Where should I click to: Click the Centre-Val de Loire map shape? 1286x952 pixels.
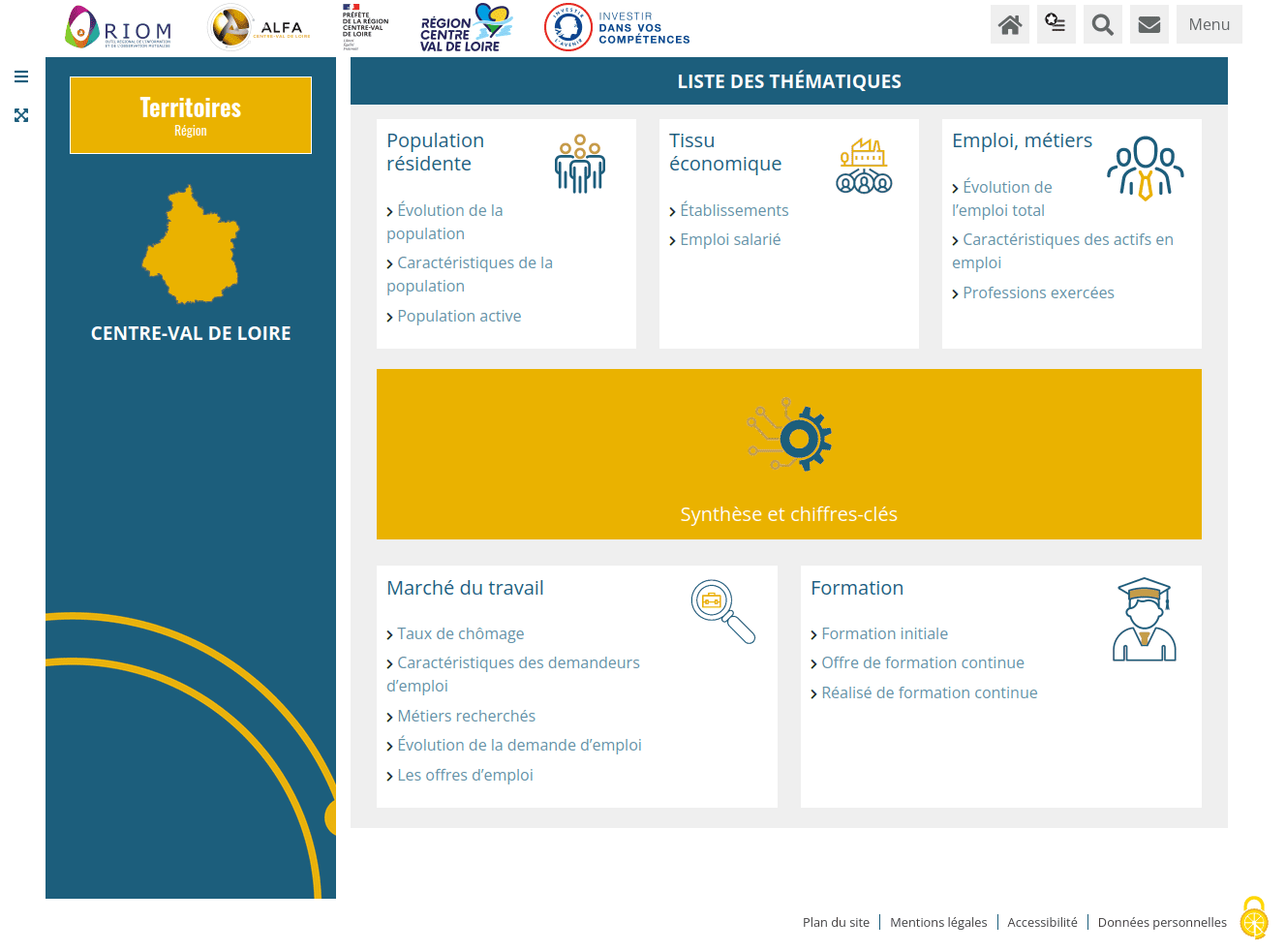click(191, 246)
